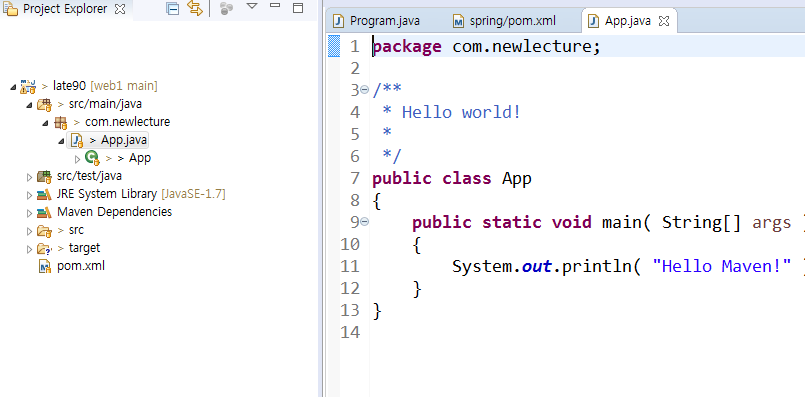This screenshot has height=397, width=805.
Task: Collapse the App.java file node
Action: [x=62, y=141]
